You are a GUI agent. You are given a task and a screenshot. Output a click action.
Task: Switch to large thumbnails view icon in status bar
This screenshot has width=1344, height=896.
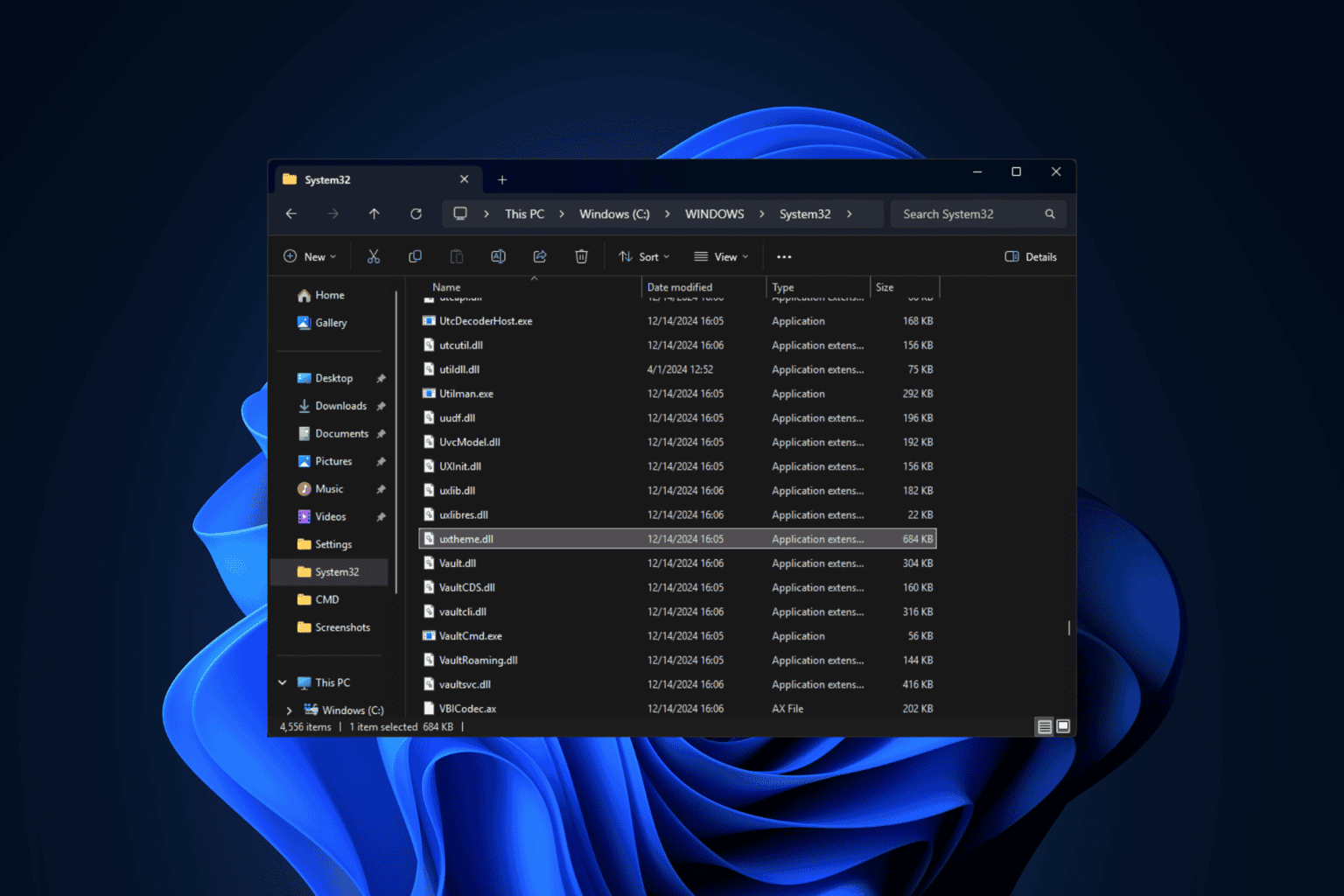point(1063,726)
